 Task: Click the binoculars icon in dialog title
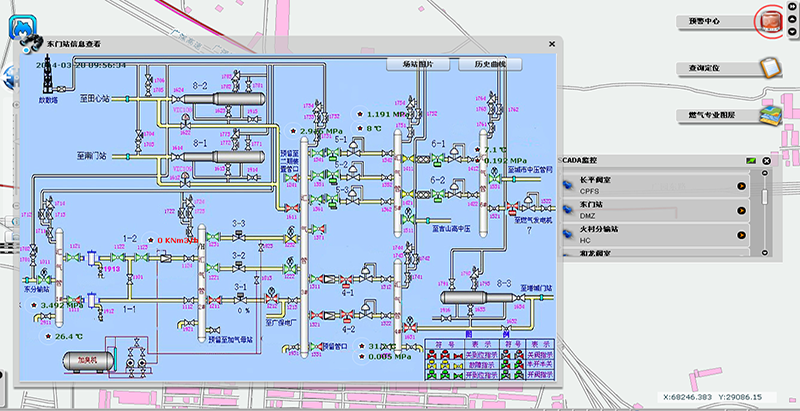pos(30,42)
